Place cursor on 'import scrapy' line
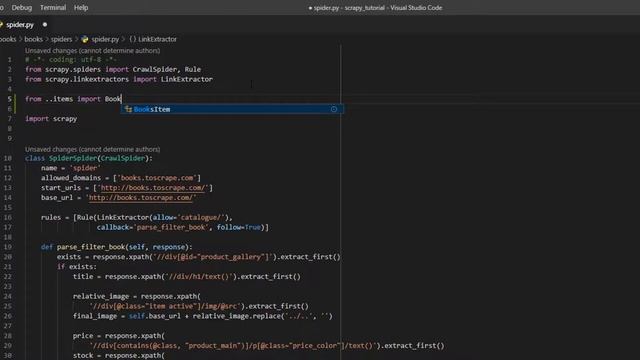Viewport: 640px width, 360px height. 51,119
